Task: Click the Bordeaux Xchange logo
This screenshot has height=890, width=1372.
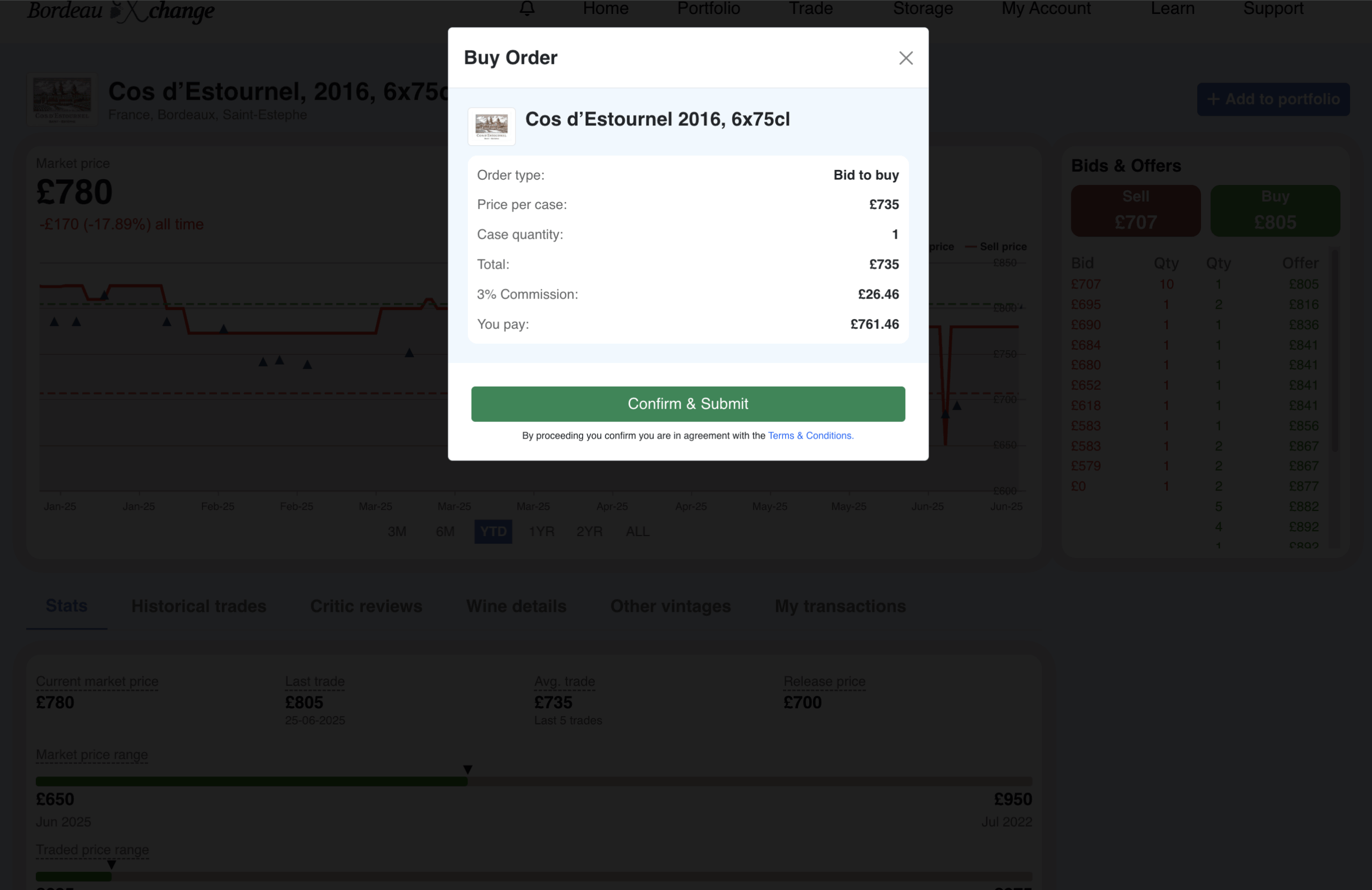Action: tap(121, 10)
